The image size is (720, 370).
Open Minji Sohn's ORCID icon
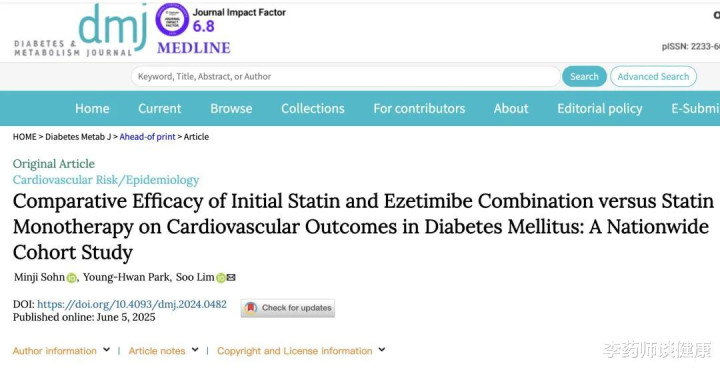pos(72,278)
